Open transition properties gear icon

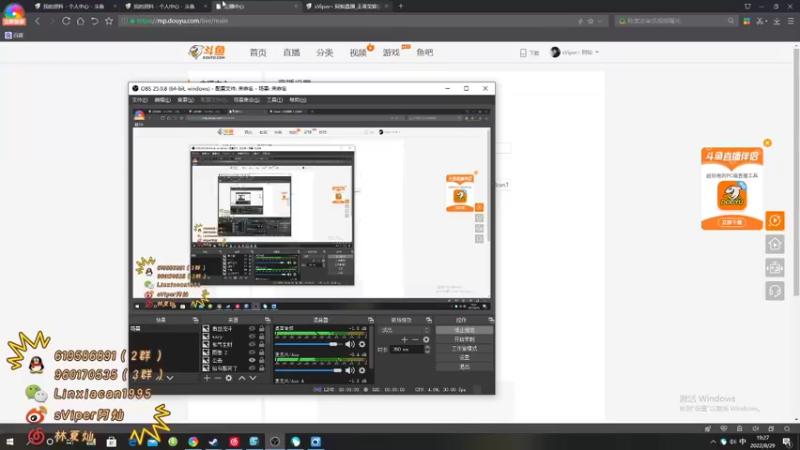coord(426,339)
